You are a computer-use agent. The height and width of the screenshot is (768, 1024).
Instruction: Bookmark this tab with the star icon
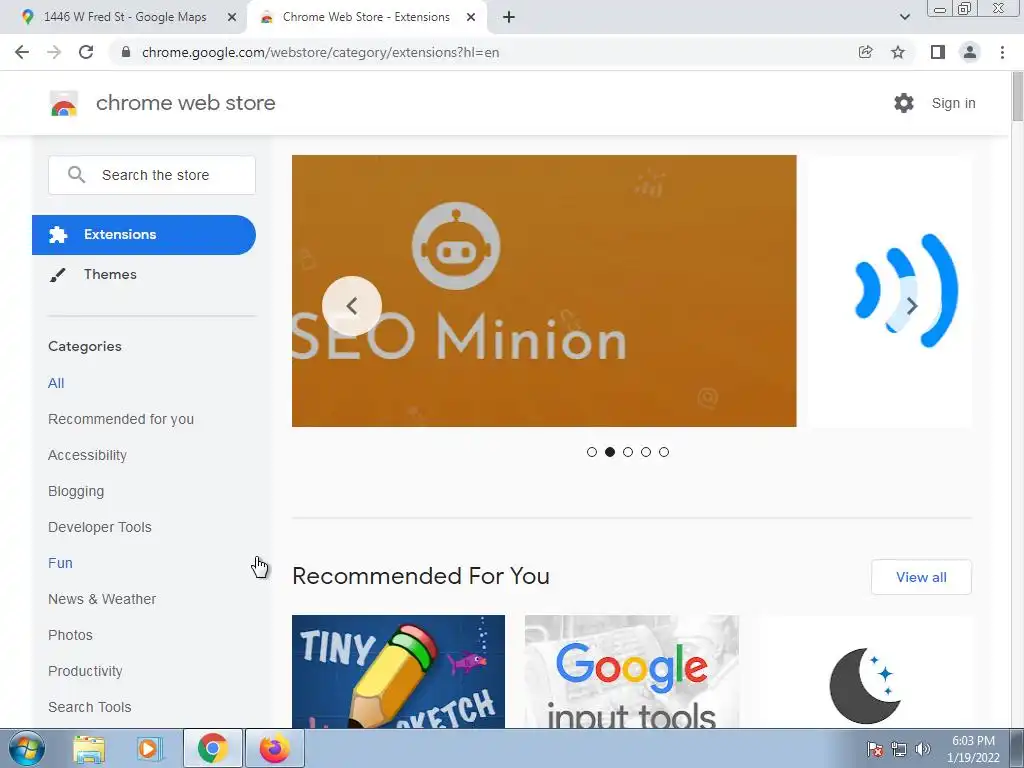(898, 52)
